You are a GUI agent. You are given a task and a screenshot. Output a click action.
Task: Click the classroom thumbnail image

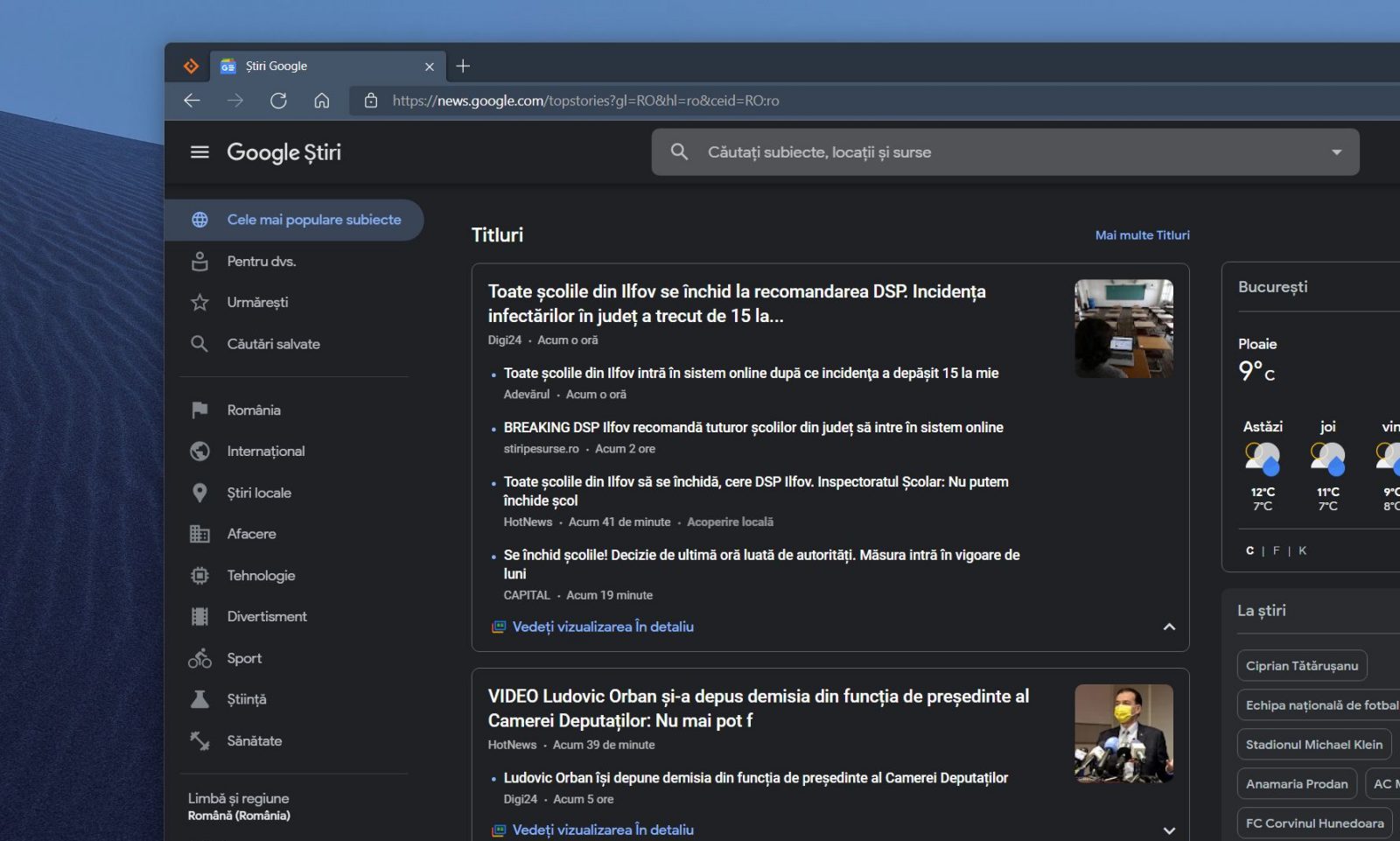(x=1123, y=329)
